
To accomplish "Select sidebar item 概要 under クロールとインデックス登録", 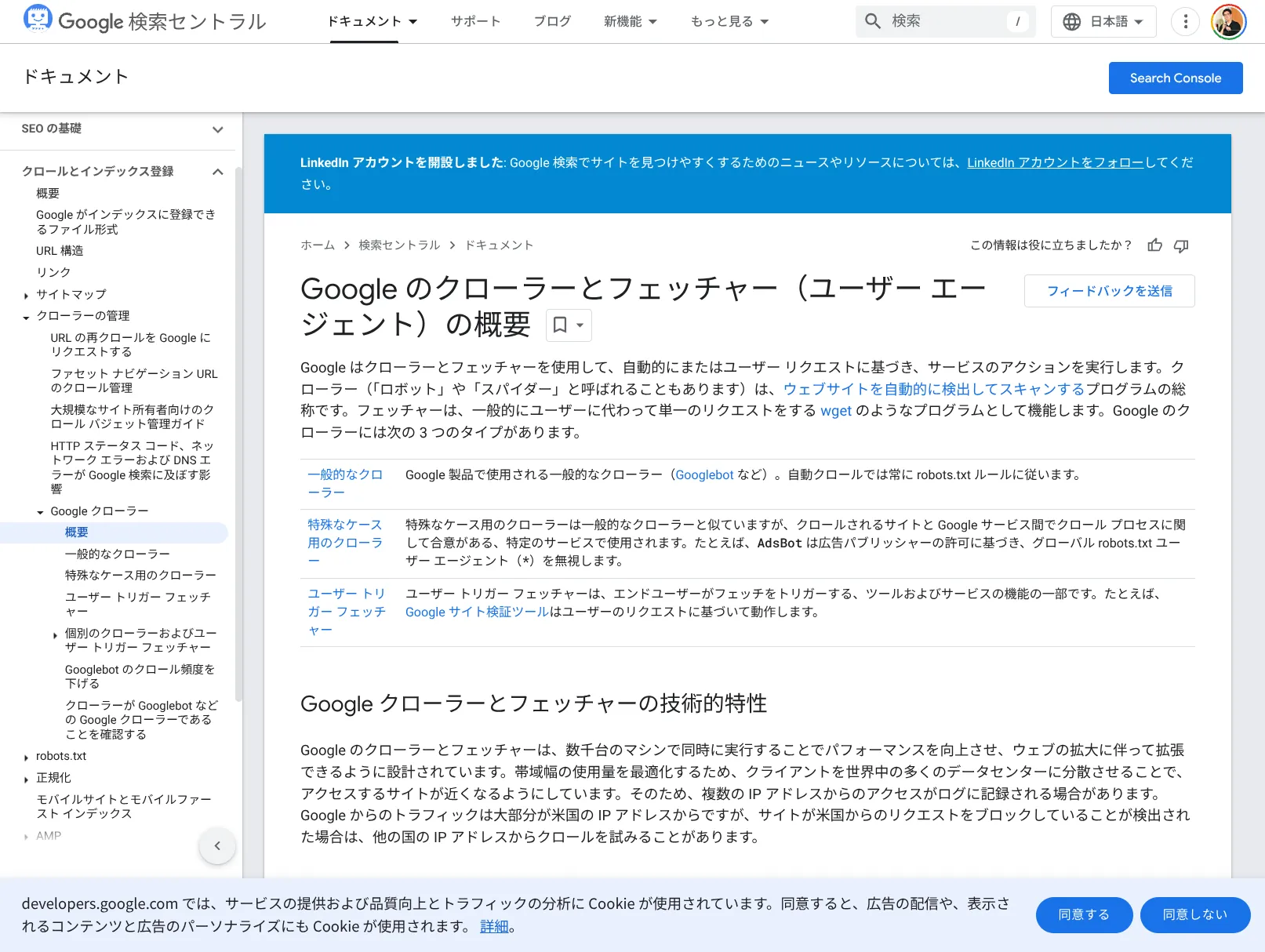I will coord(48,194).
